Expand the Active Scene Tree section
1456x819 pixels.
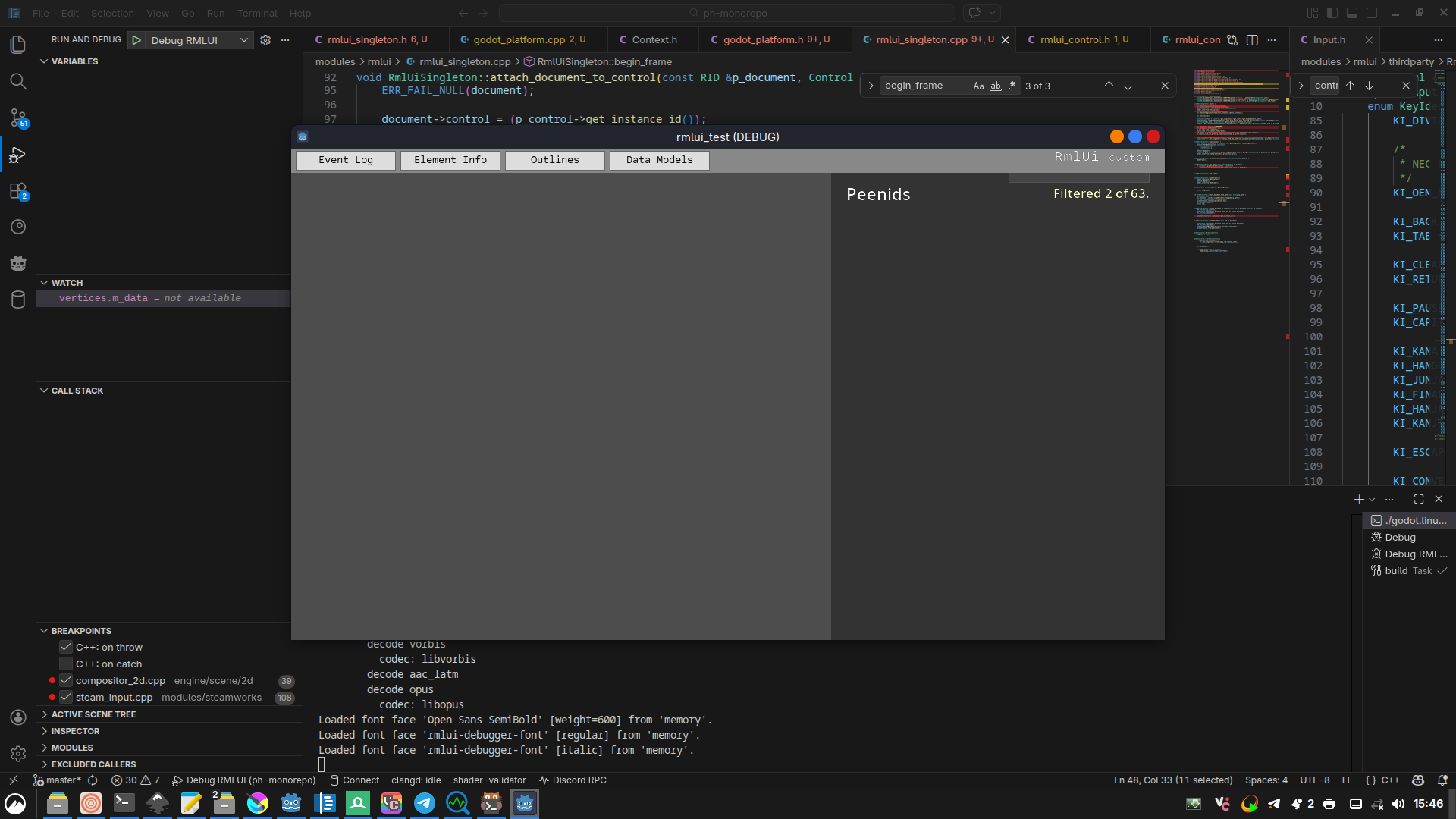coord(93,714)
